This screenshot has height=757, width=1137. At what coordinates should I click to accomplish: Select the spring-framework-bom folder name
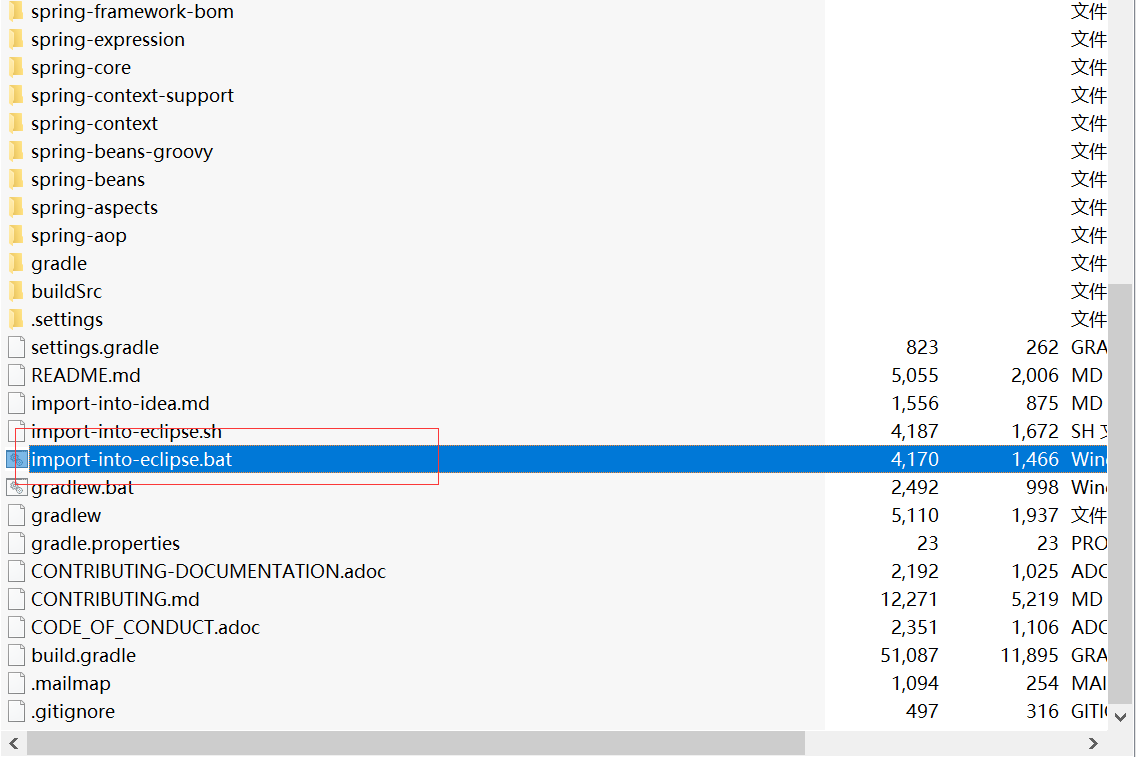pos(132,12)
